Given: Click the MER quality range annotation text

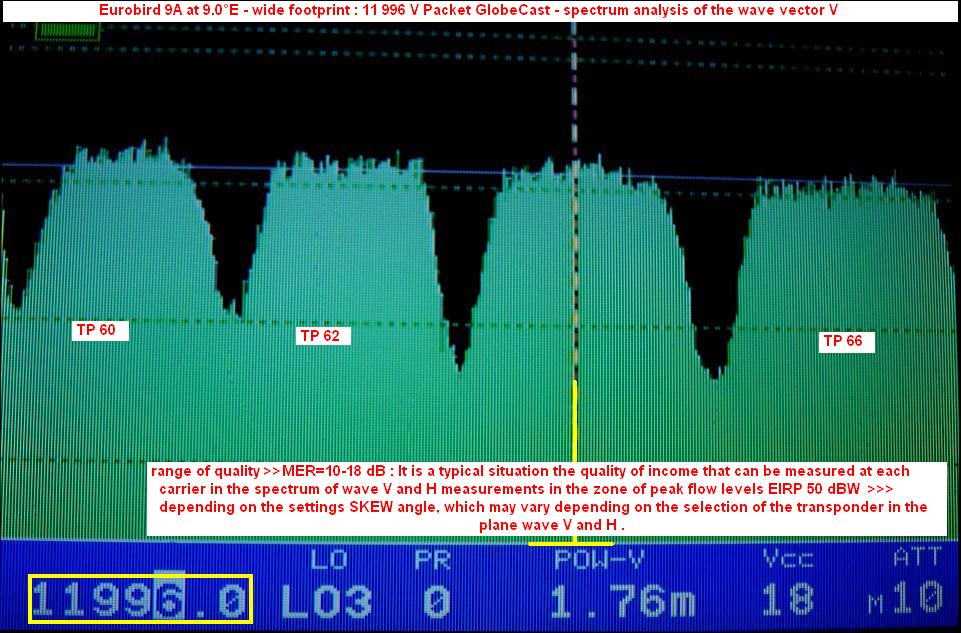Looking at the screenshot, I should [545, 498].
